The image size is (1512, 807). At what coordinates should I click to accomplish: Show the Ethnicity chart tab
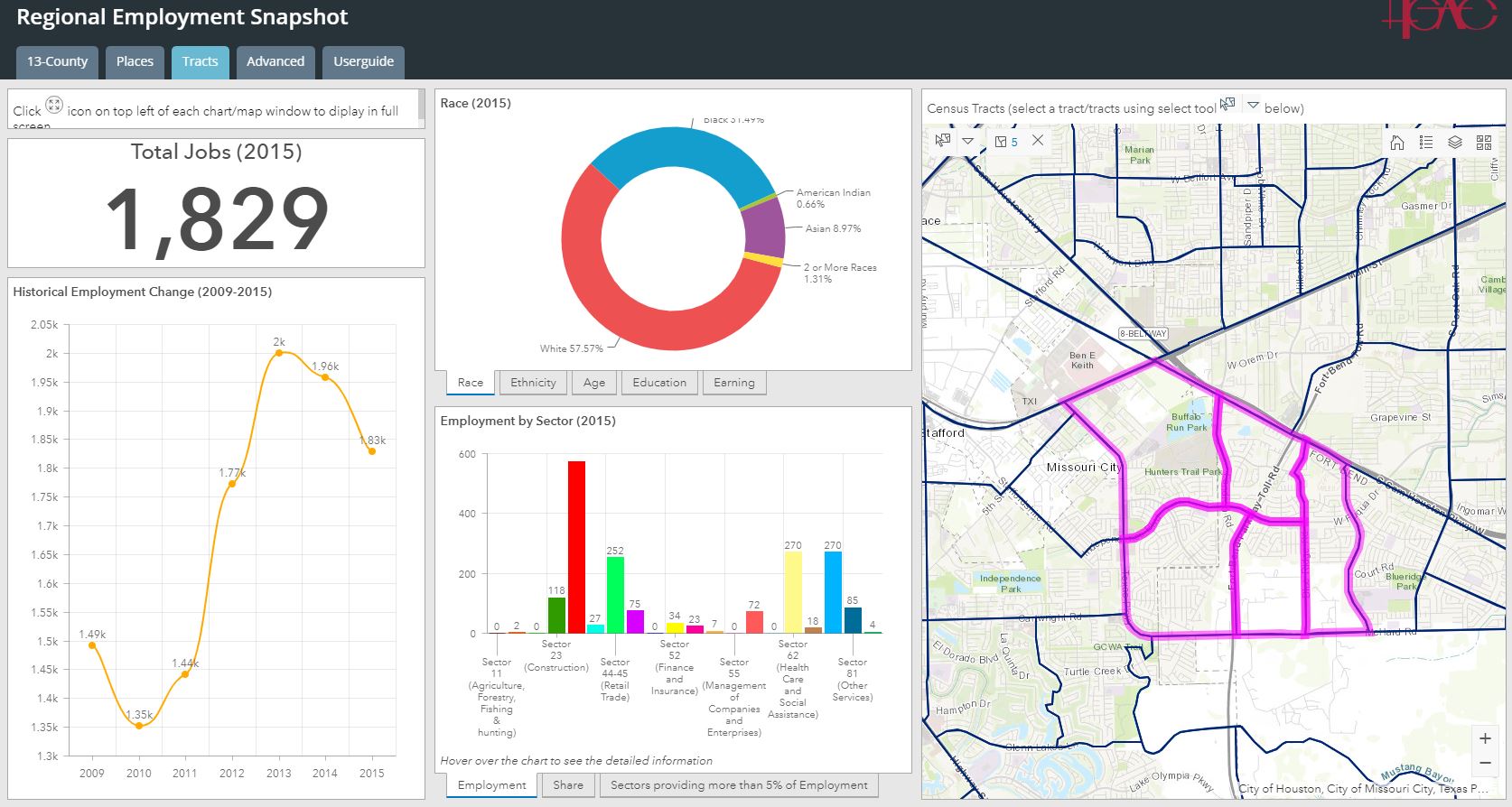point(533,383)
